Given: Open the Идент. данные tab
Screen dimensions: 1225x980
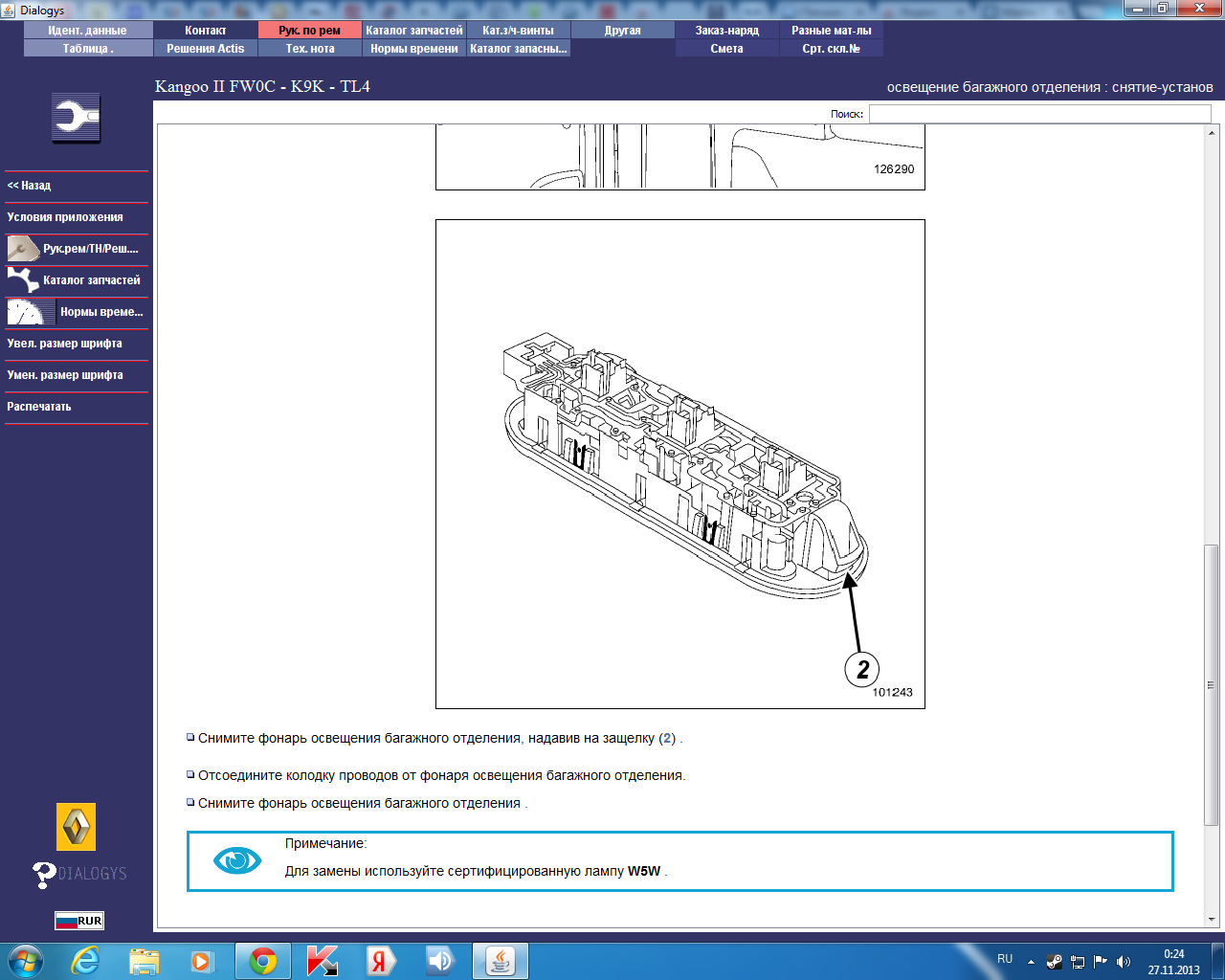Looking at the screenshot, I should [88, 31].
